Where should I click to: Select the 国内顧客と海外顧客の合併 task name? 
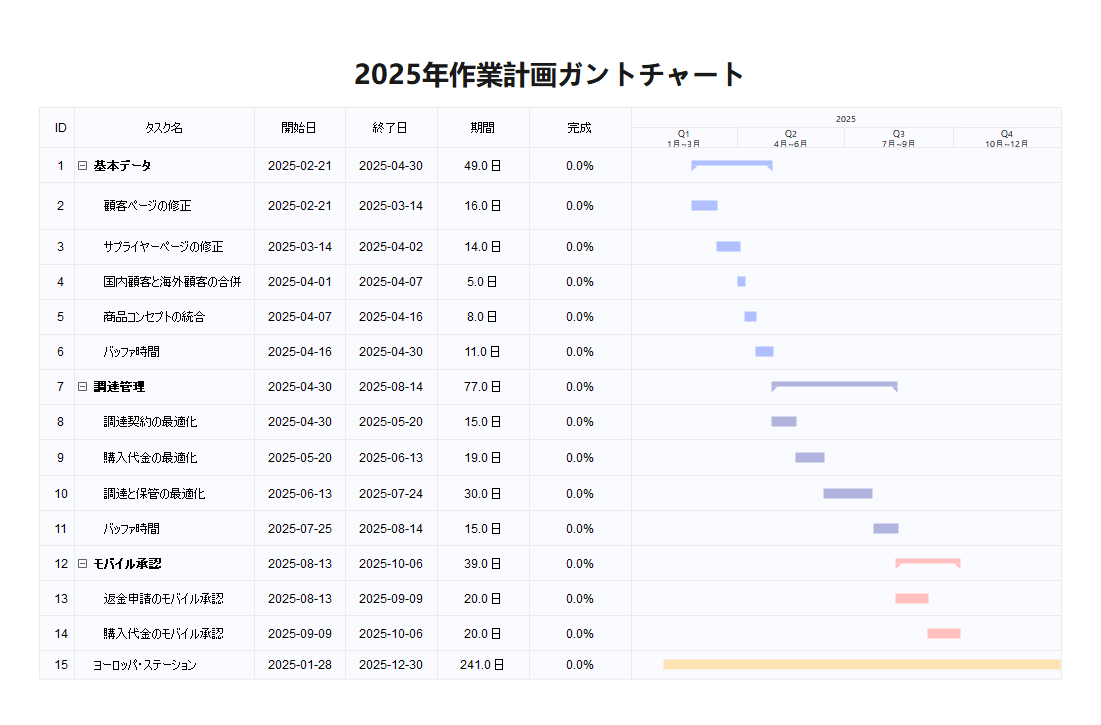pyautogui.click(x=172, y=282)
